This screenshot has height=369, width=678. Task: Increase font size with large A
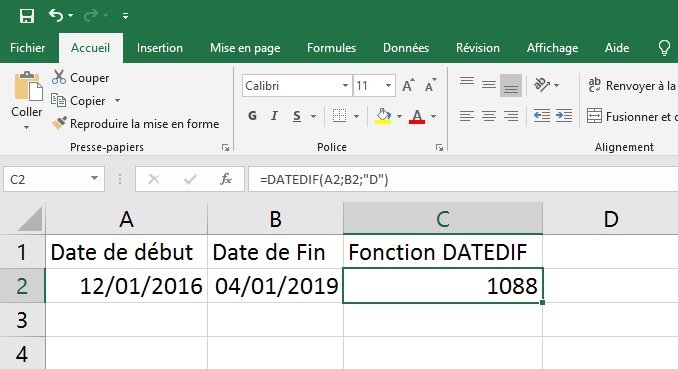(408, 85)
